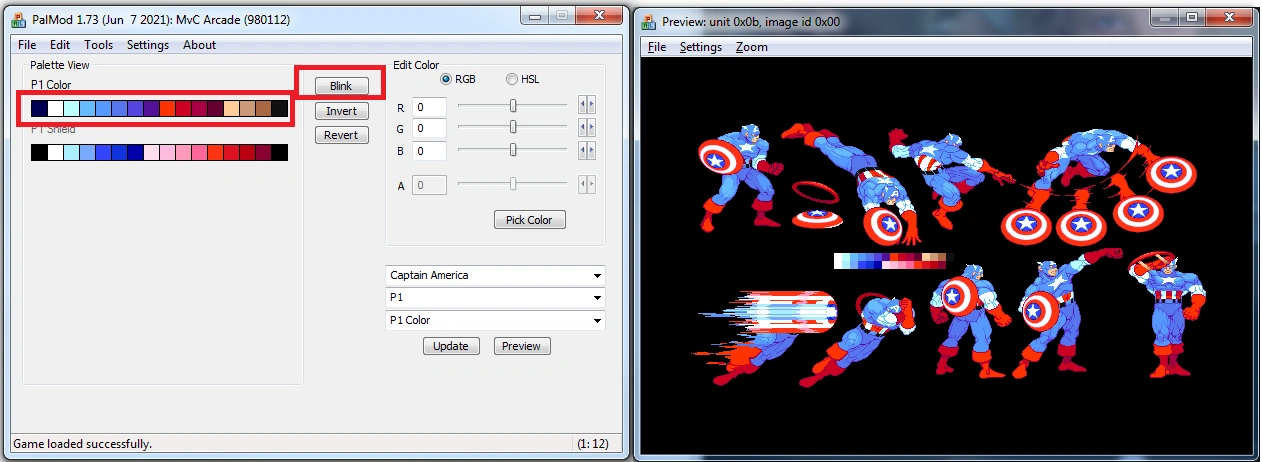Click the 'Edit Color' group label

click(416, 65)
